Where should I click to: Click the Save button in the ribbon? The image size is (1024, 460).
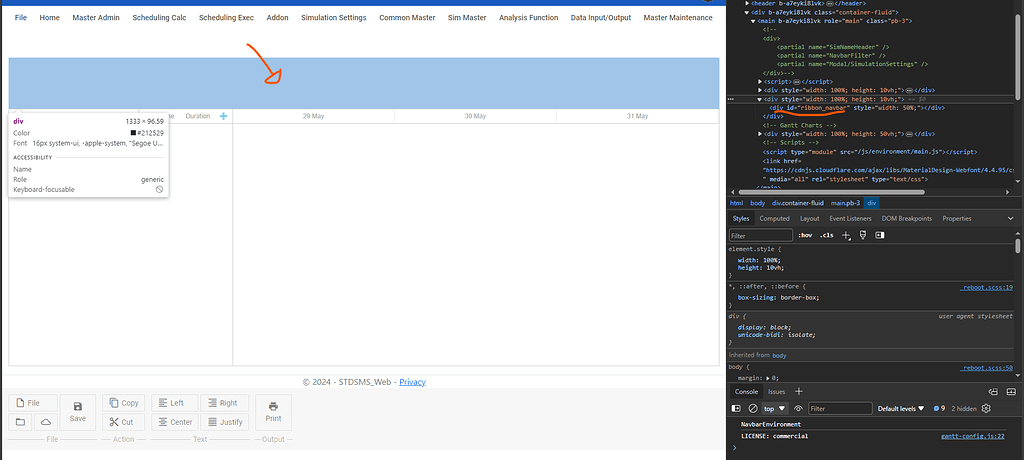coord(77,411)
